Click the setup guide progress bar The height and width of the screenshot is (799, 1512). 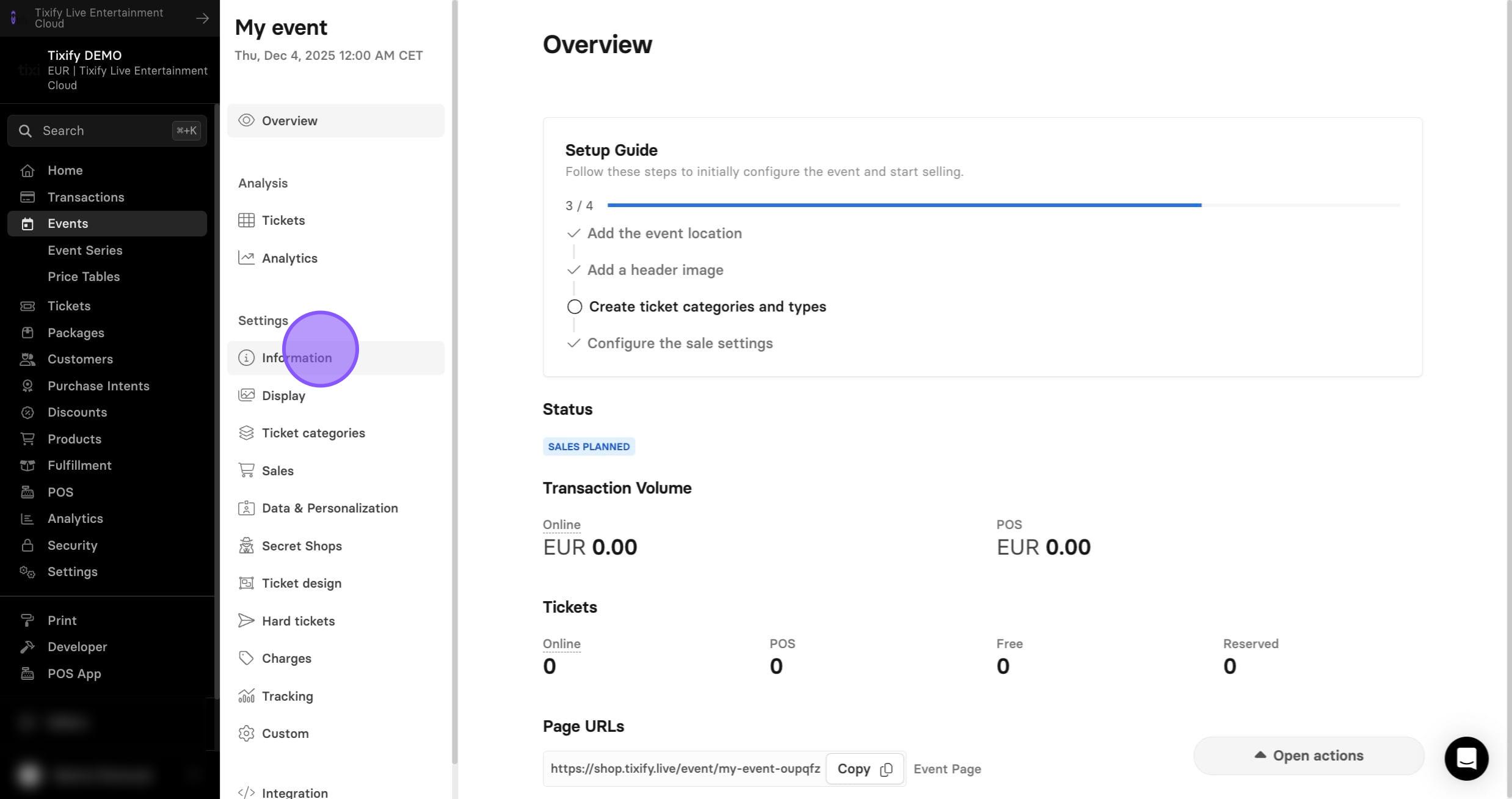[1003, 205]
